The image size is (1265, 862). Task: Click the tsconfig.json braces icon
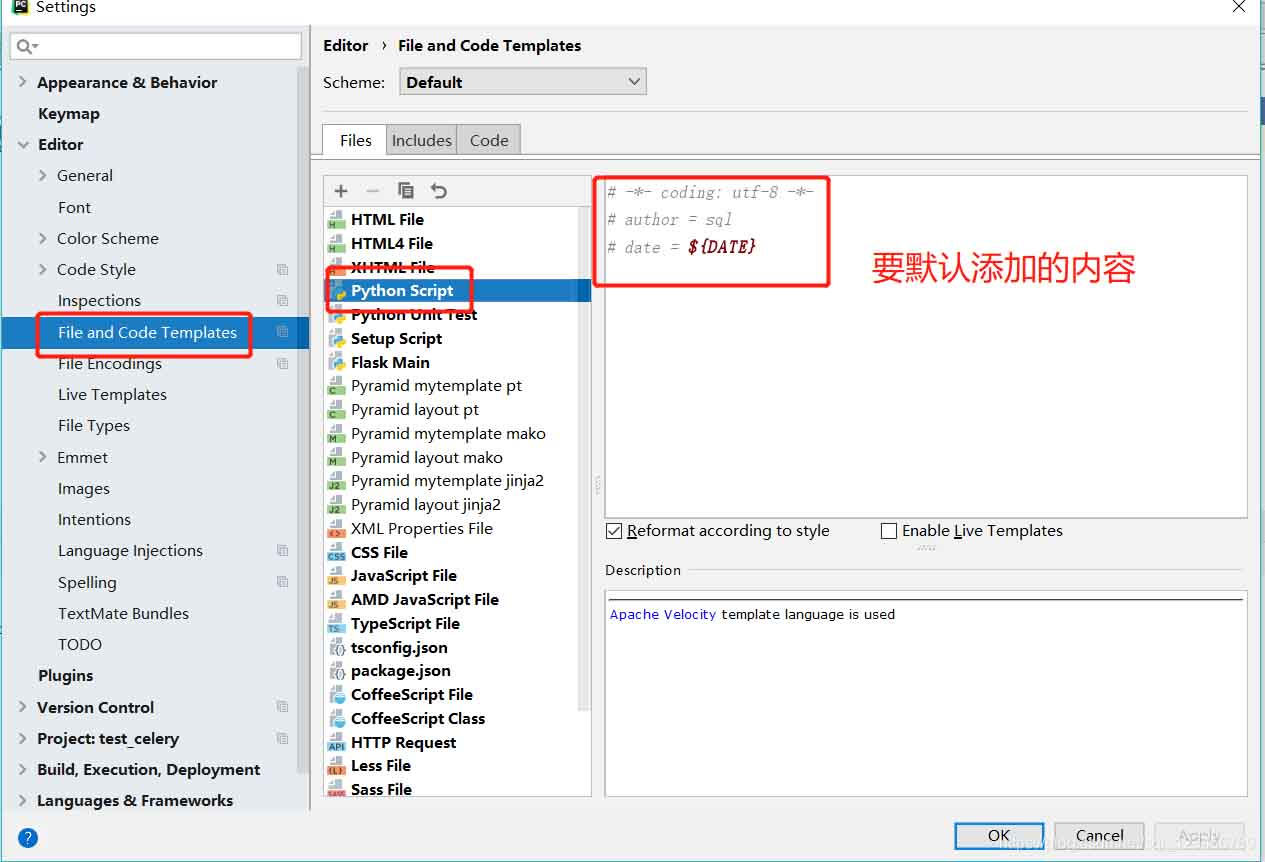point(336,648)
